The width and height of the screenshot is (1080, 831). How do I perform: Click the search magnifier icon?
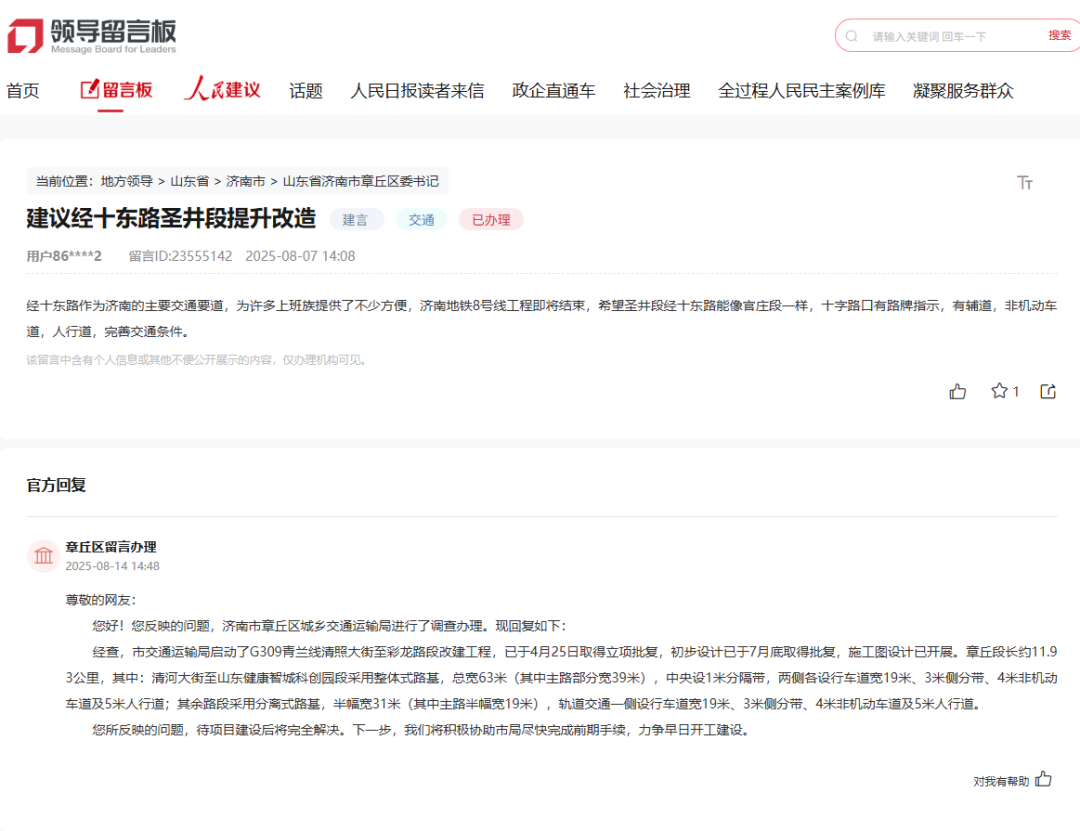point(852,36)
